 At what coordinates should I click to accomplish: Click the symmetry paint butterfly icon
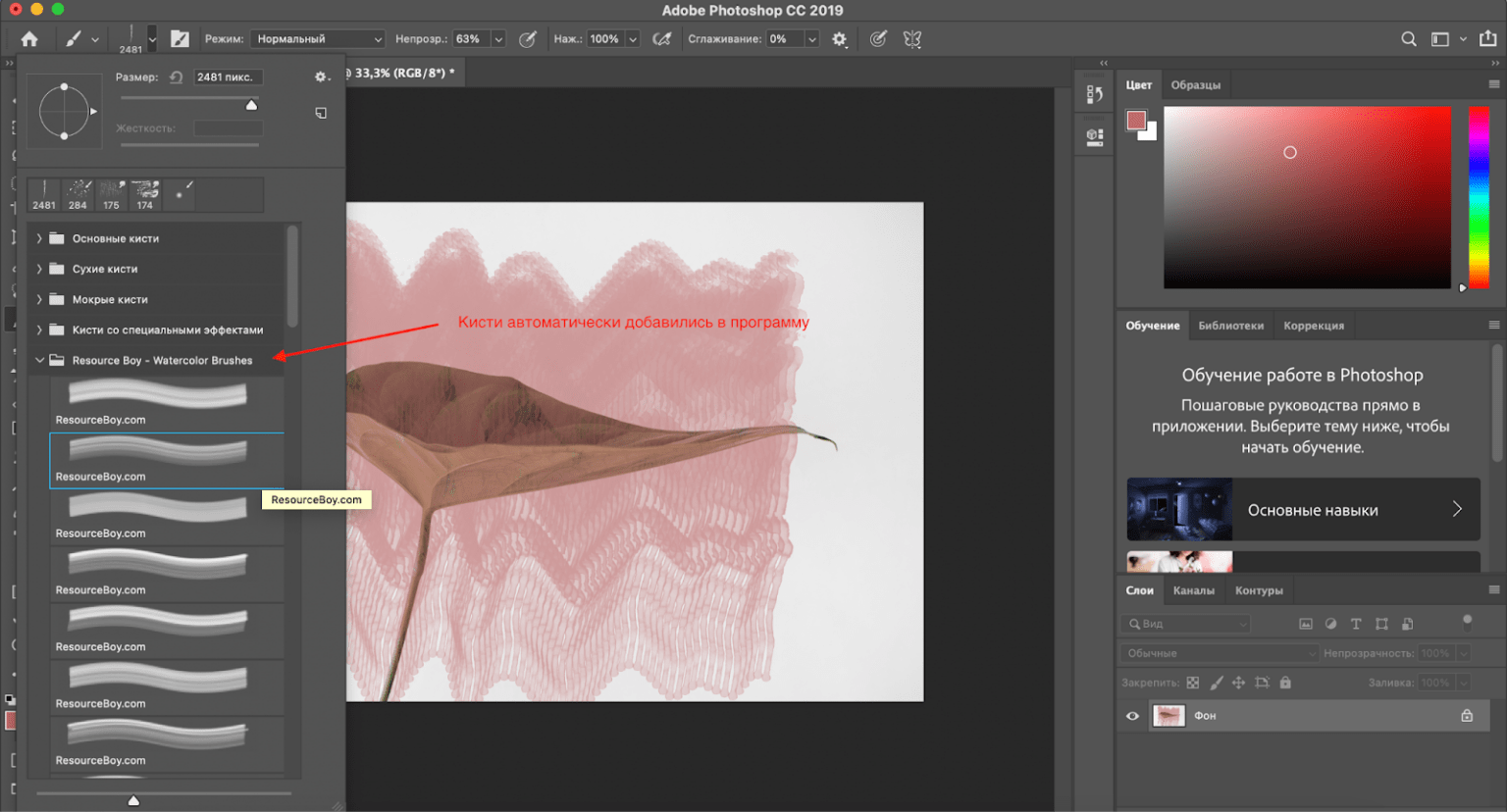pos(912,39)
